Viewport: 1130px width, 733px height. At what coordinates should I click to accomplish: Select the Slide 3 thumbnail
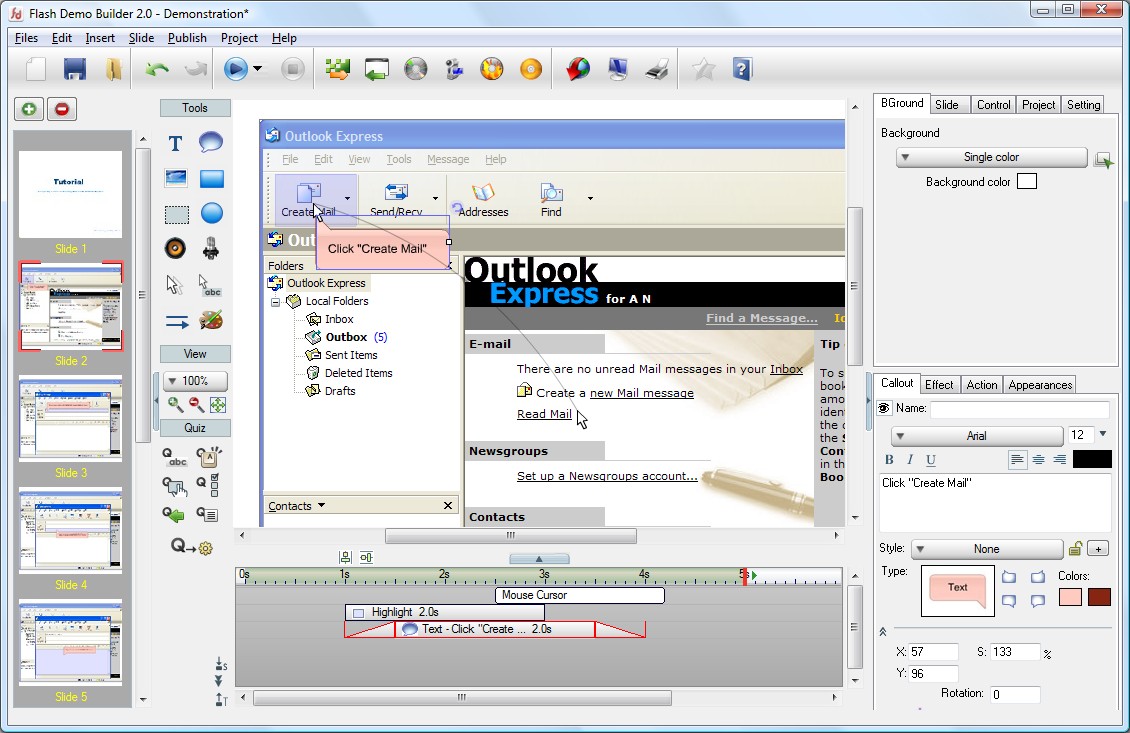click(71, 419)
